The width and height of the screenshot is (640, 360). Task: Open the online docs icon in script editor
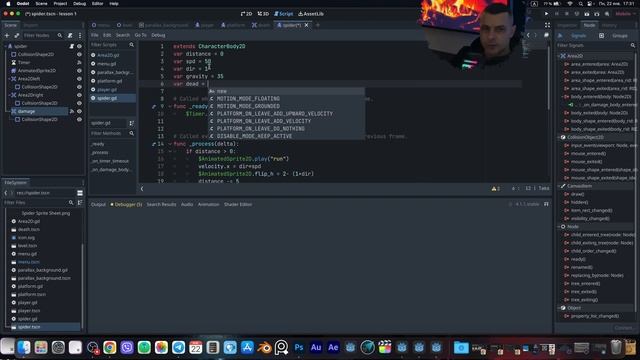pos(547,35)
